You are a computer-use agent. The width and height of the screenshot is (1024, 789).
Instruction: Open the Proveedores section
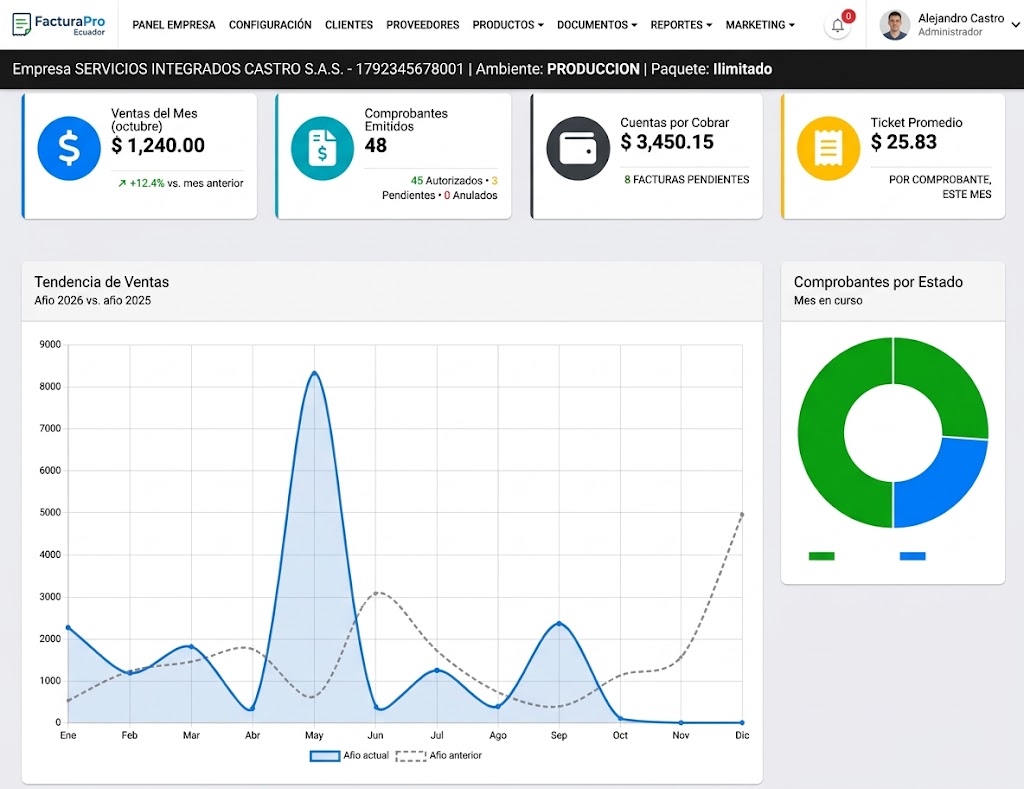coord(423,25)
